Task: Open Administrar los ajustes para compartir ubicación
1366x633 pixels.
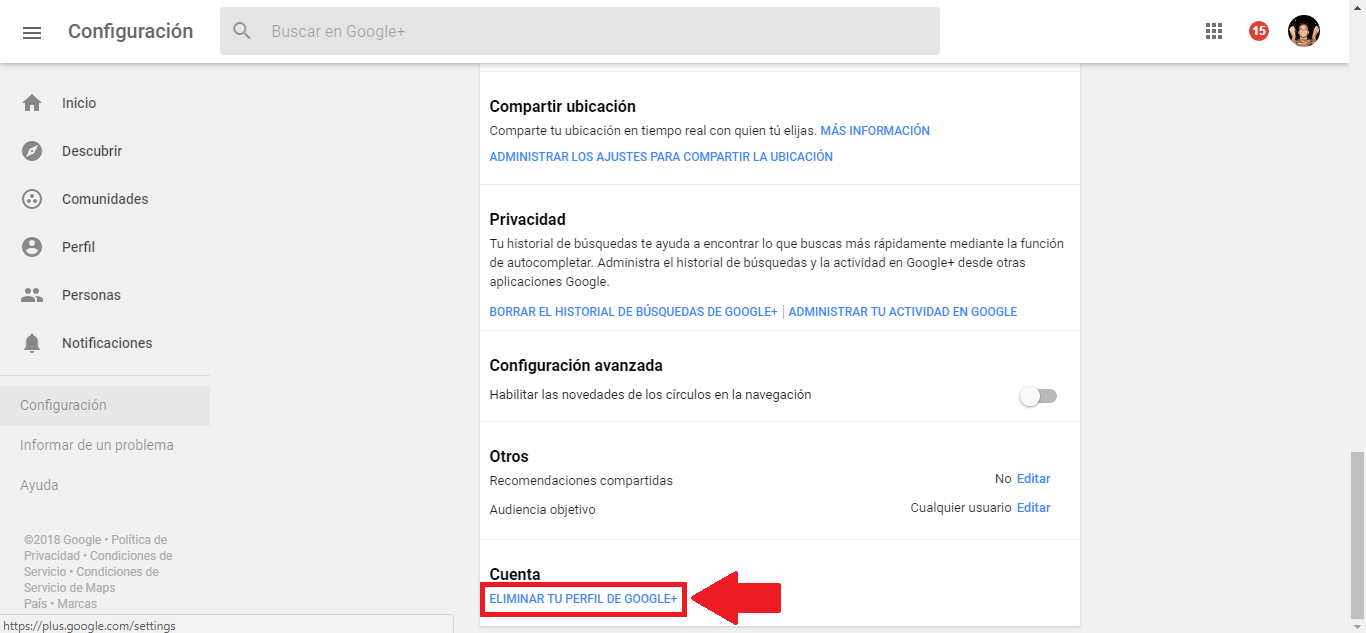Action: 661,157
